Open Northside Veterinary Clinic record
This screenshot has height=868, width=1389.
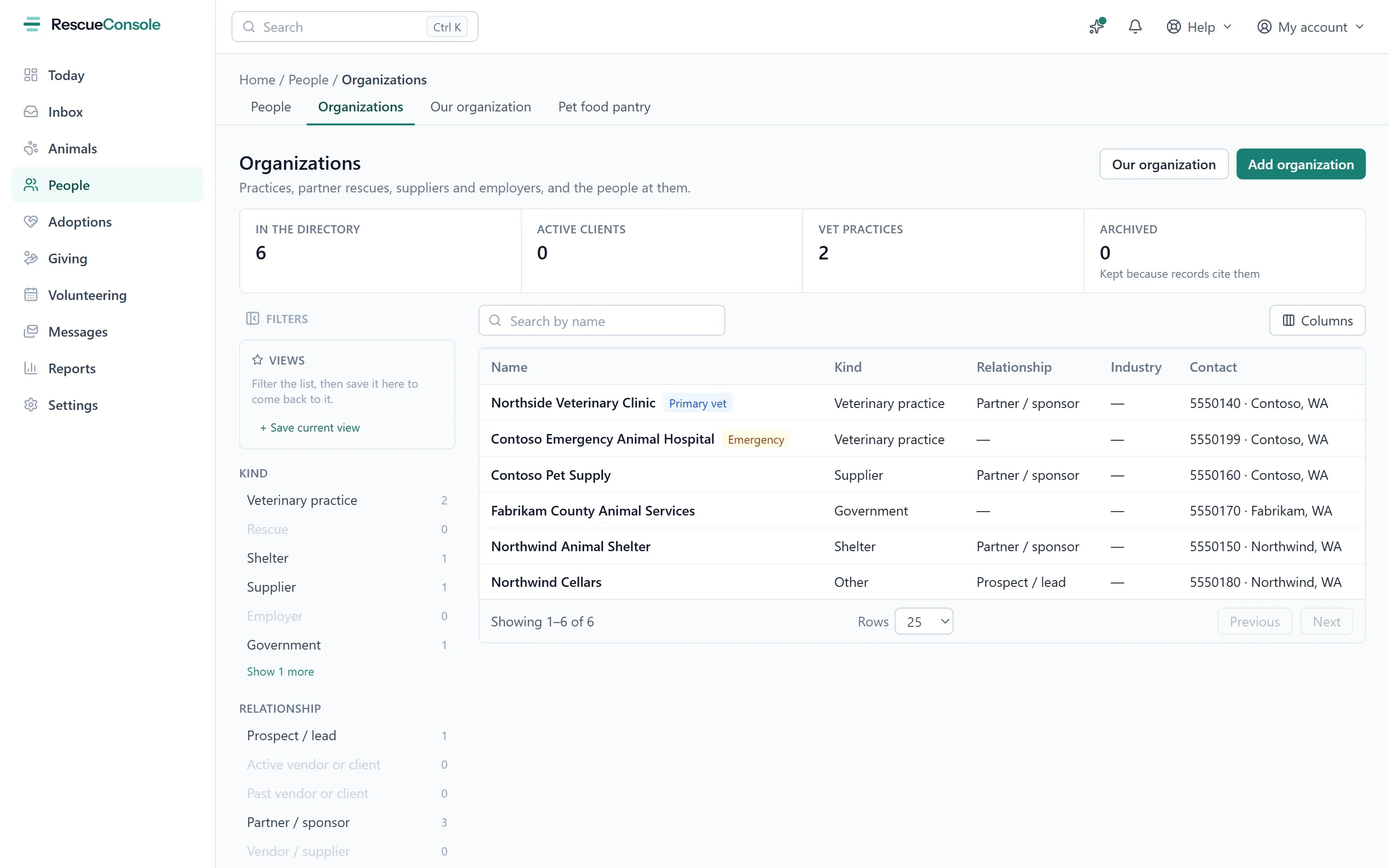pyautogui.click(x=573, y=403)
